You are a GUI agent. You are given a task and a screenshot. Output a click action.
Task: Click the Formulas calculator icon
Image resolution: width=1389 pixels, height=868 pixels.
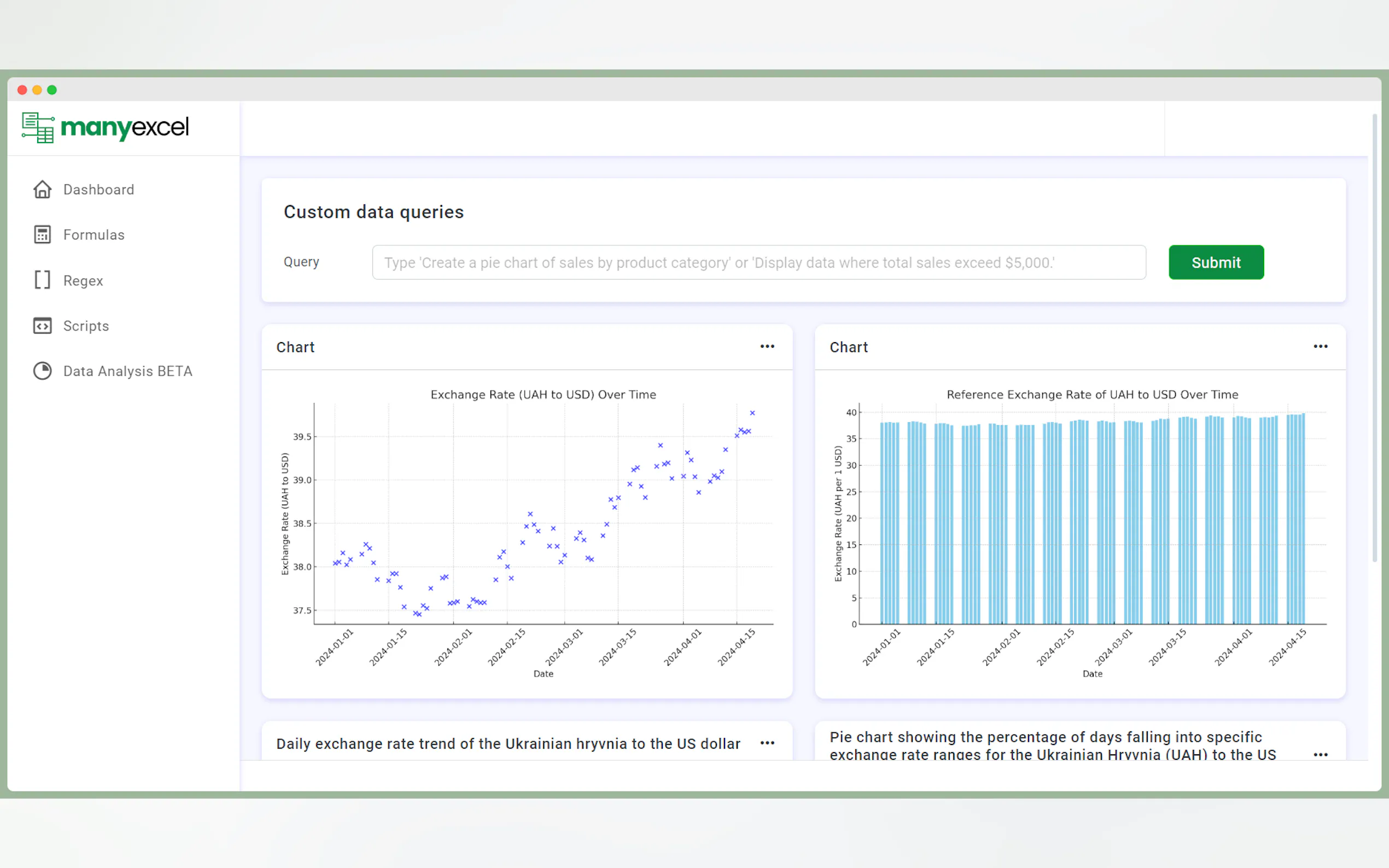tap(42, 235)
